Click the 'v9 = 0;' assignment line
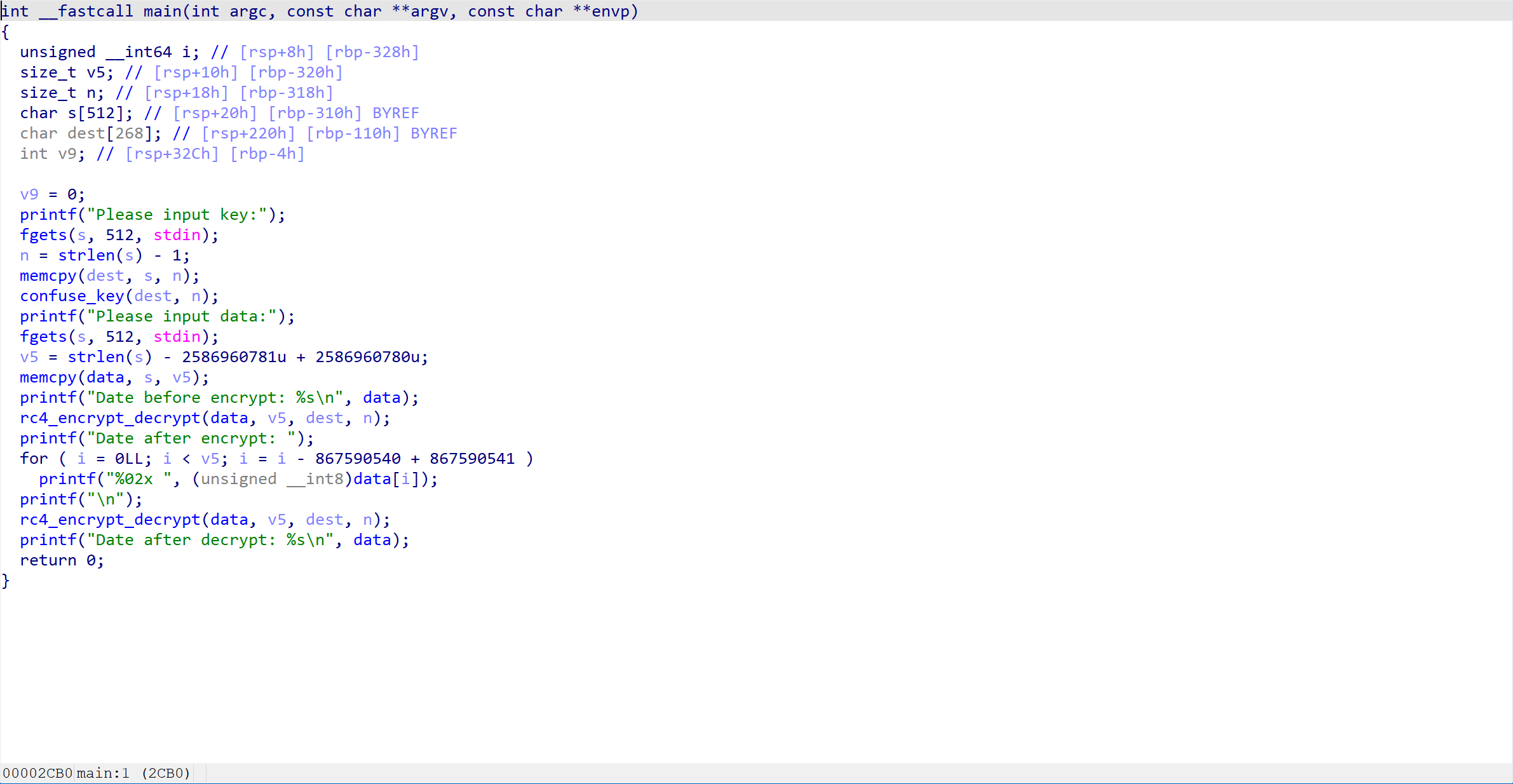The image size is (1513, 784). coord(53,194)
